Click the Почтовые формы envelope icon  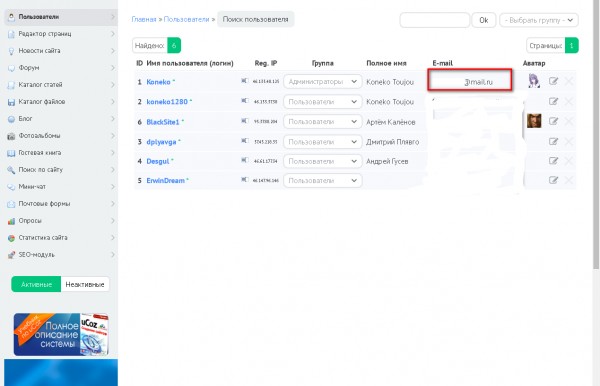(11, 204)
